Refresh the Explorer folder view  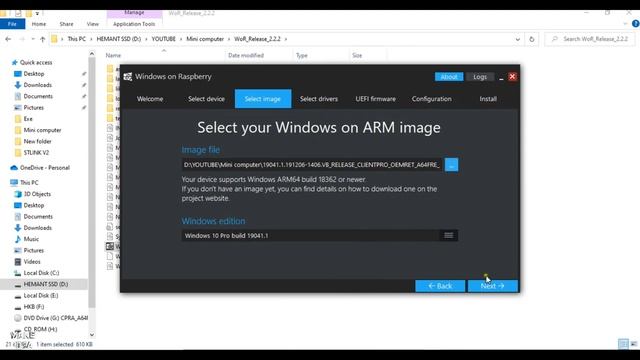pos(531,39)
